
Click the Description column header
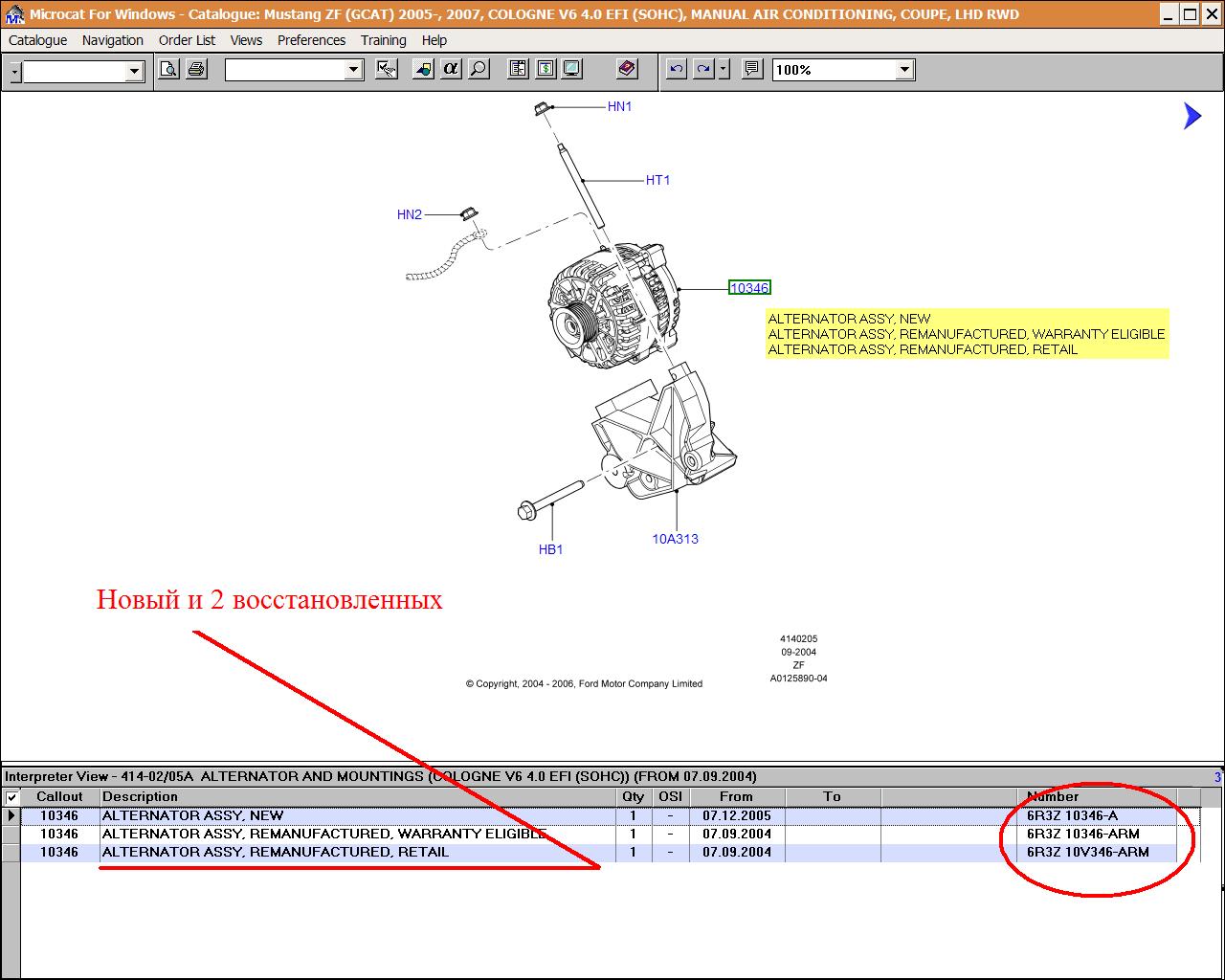click(140, 796)
